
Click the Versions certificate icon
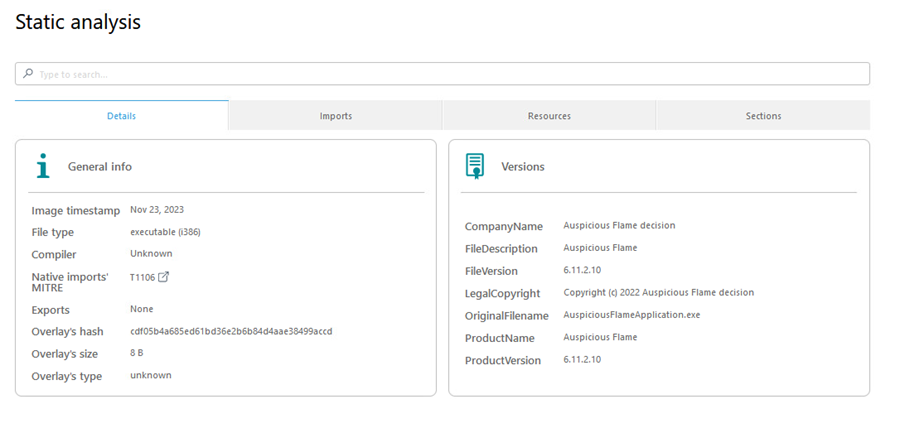[x=475, y=166]
